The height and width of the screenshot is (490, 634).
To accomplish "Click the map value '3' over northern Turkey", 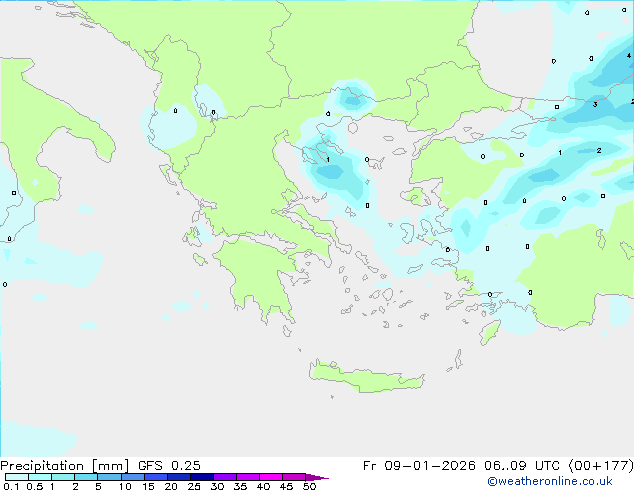I will click(595, 104).
